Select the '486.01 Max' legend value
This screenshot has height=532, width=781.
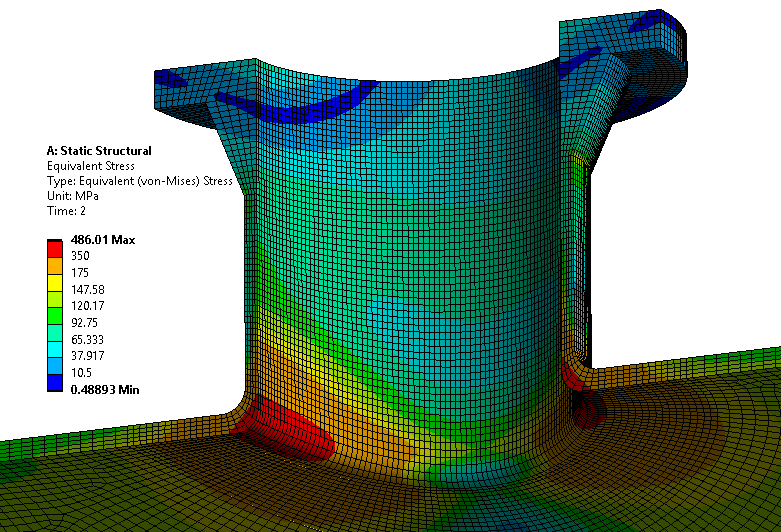[x=103, y=240]
